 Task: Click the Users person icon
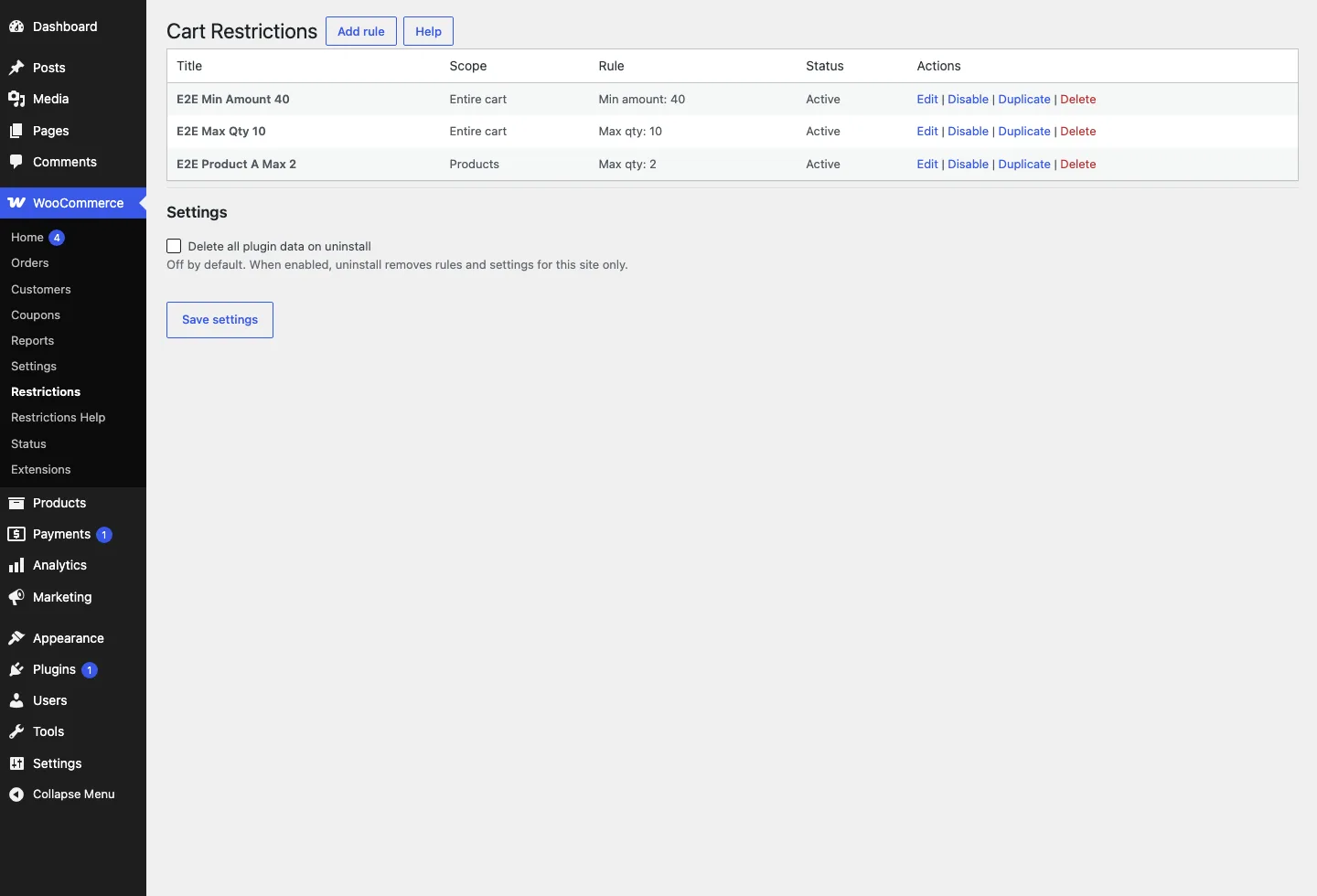[16, 700]
